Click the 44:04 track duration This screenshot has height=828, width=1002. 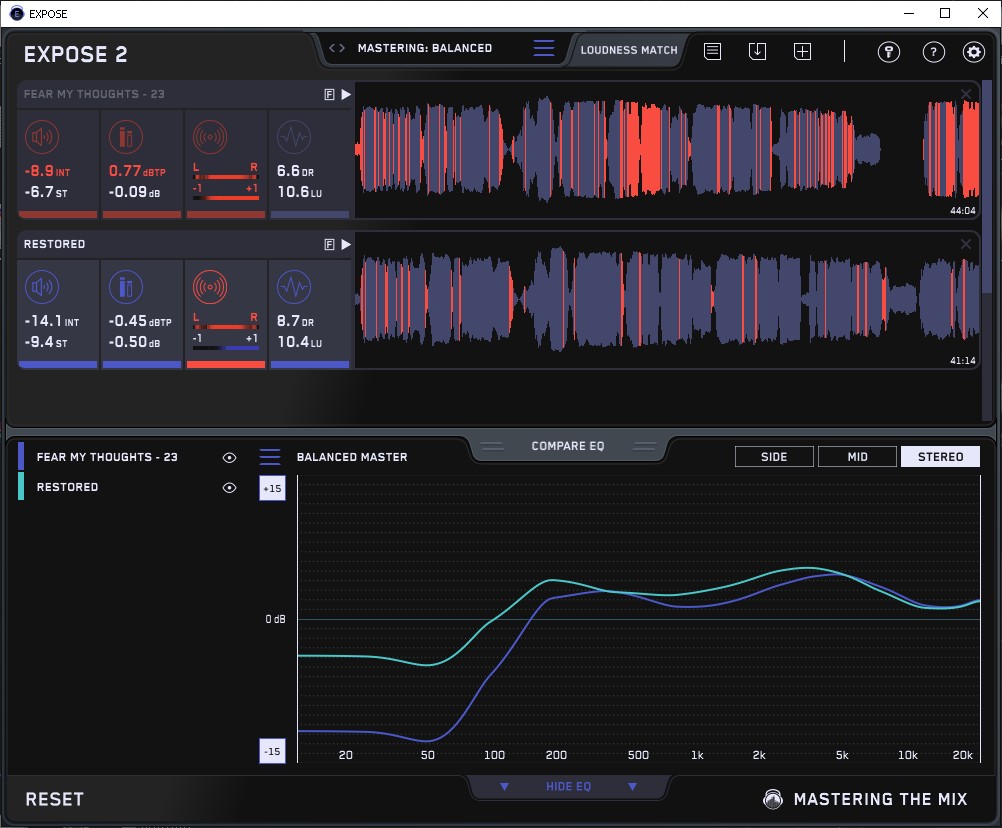pos(962,210)
